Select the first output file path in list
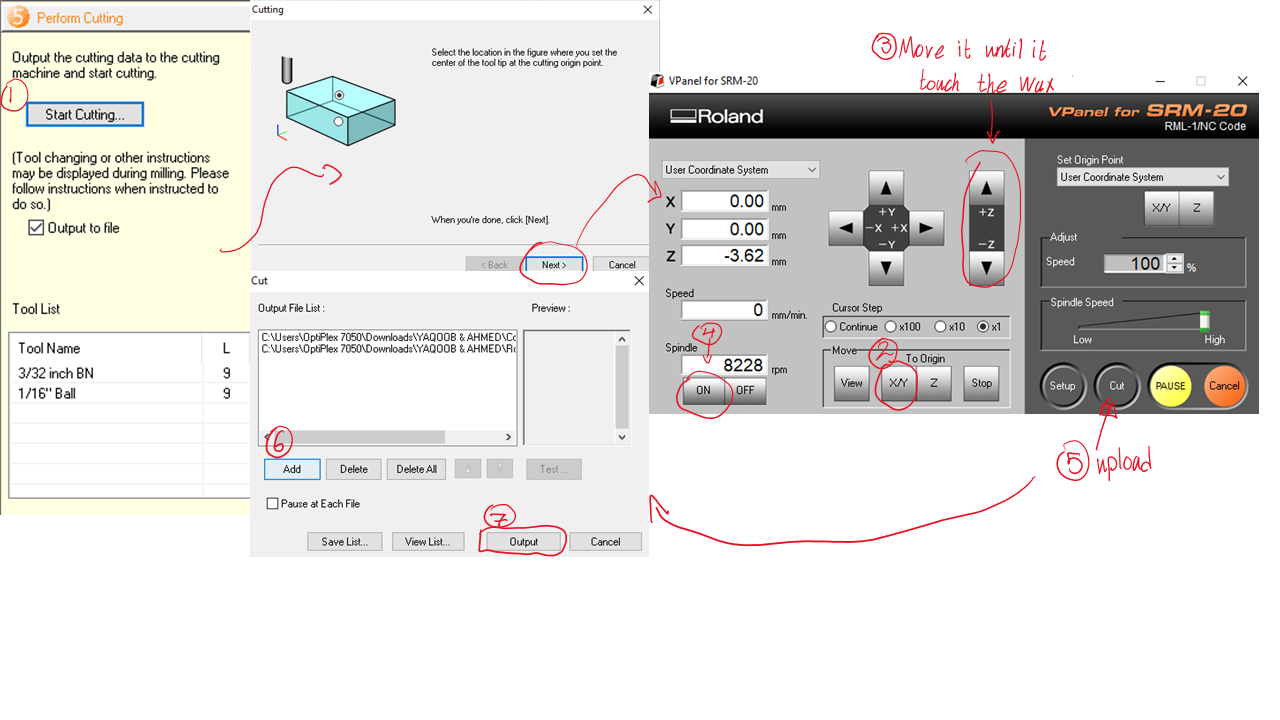 coord(388,337)
